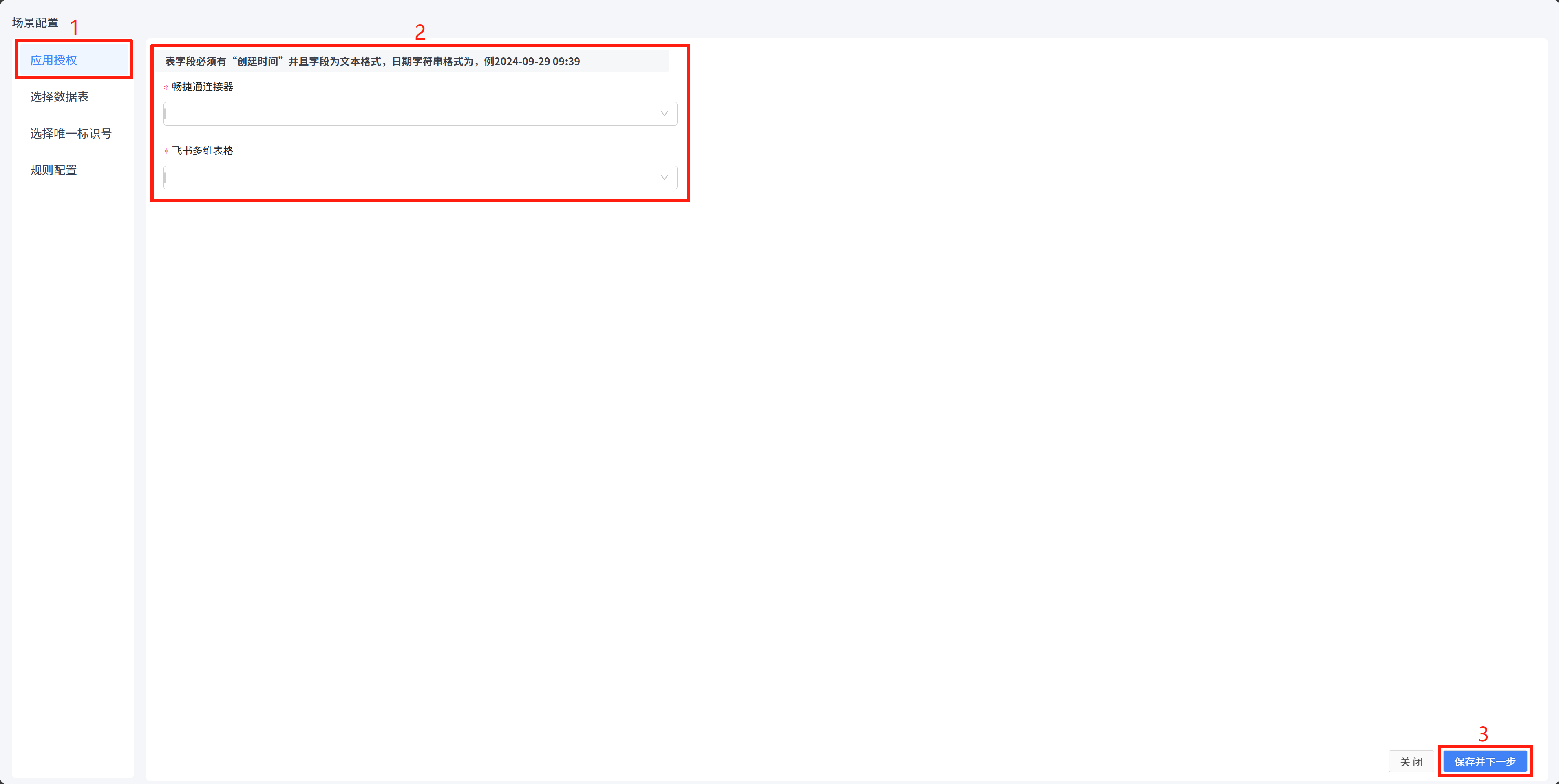1559x784 pixels.
Task: Click the 飞书多维表格 select field
Action: click(x=420, y=178)
